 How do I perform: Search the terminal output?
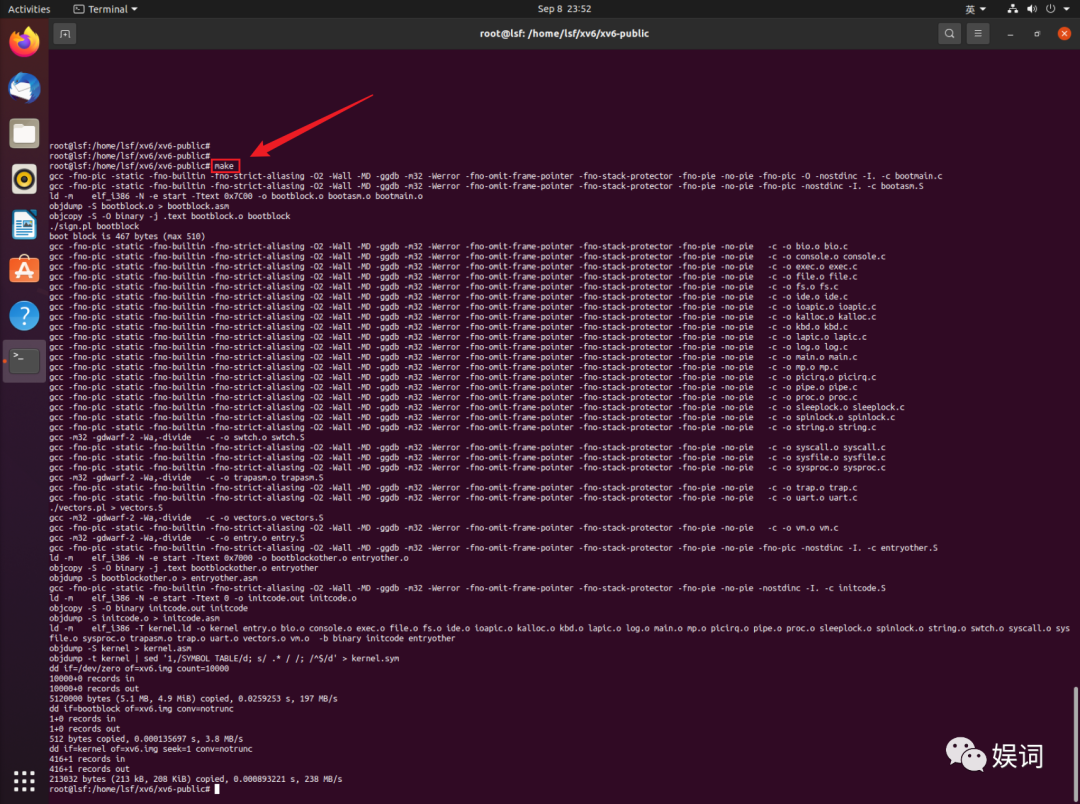click(x=949, y=34)
